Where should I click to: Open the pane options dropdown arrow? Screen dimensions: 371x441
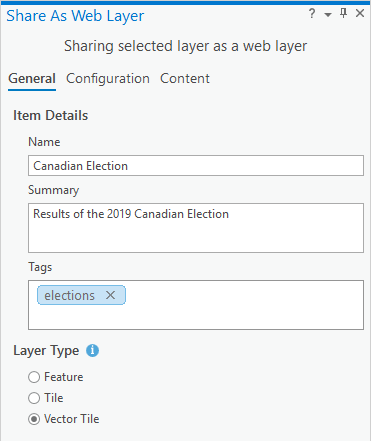point(328,15)
